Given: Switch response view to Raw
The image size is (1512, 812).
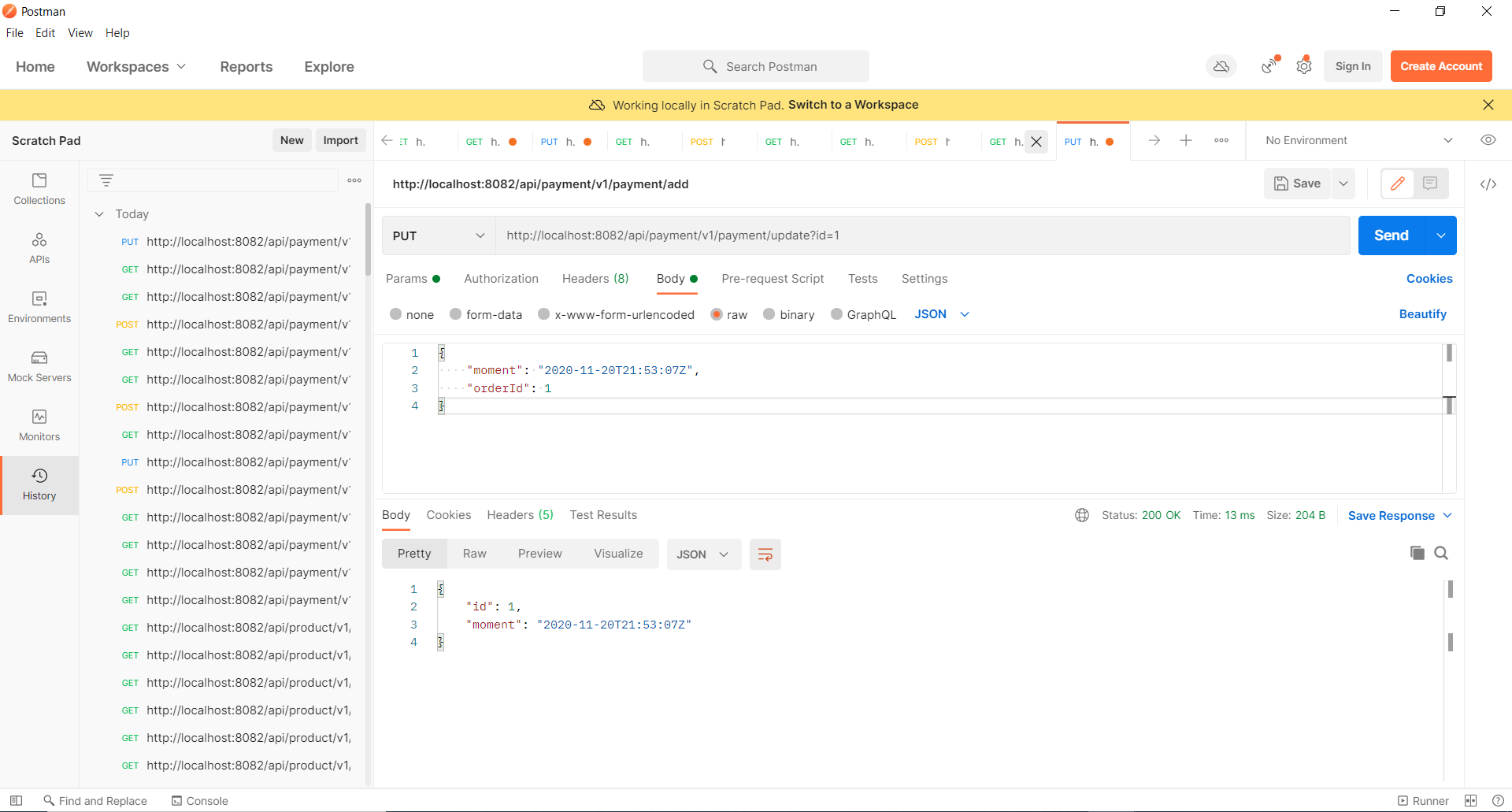Looking at the screenshot, I should coord(474,554).
